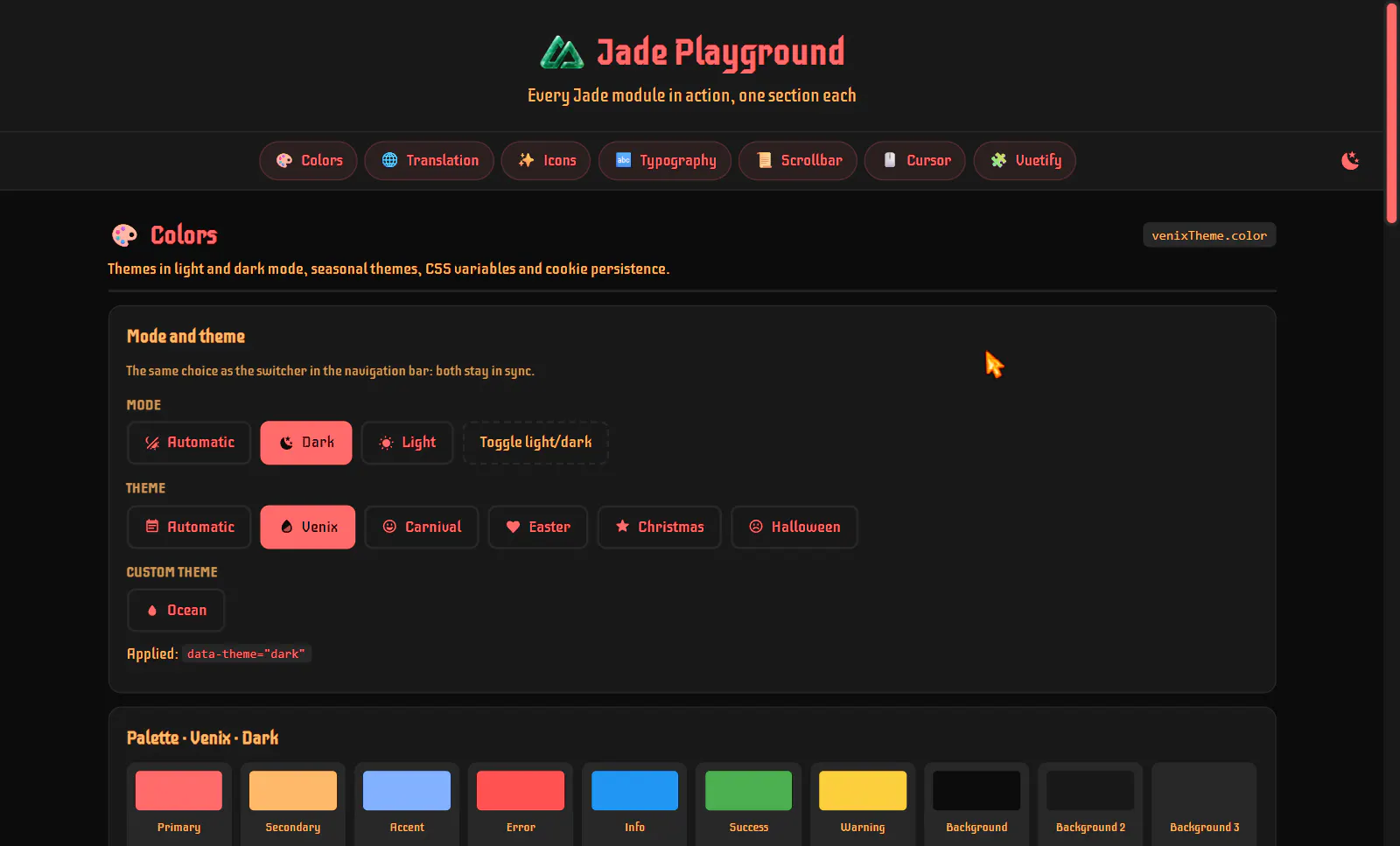
Task: Apply the Halloween theme
Action: [x=794, y=527]
